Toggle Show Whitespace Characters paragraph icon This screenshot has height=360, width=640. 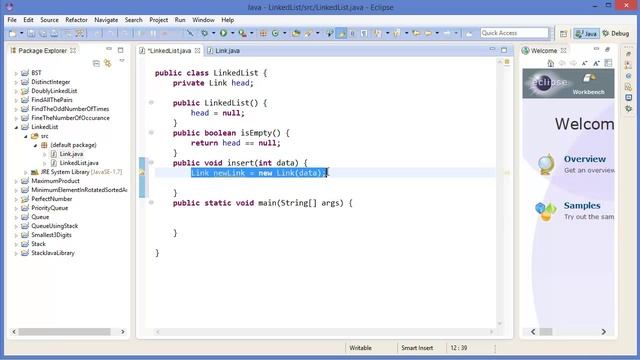point(364,33)
